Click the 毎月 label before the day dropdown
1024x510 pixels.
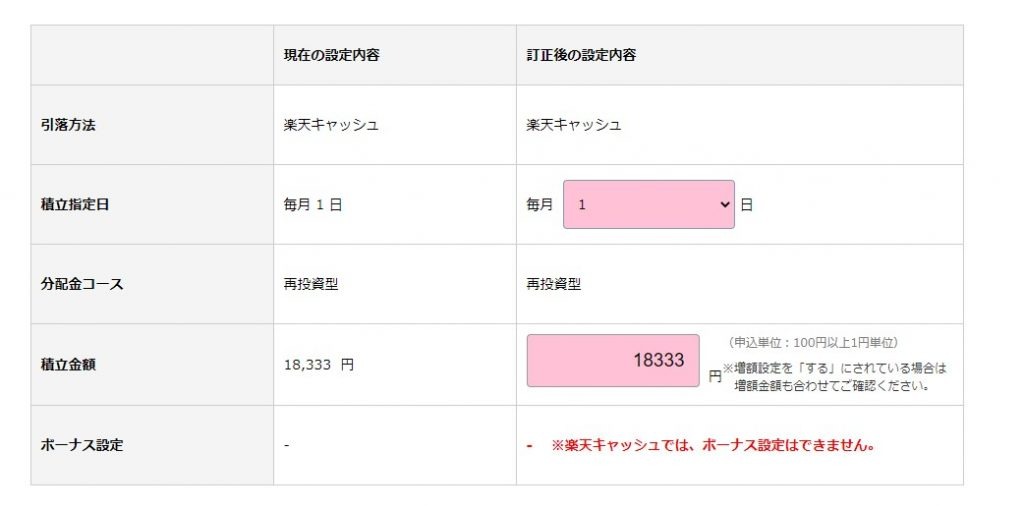click(540, 204)
